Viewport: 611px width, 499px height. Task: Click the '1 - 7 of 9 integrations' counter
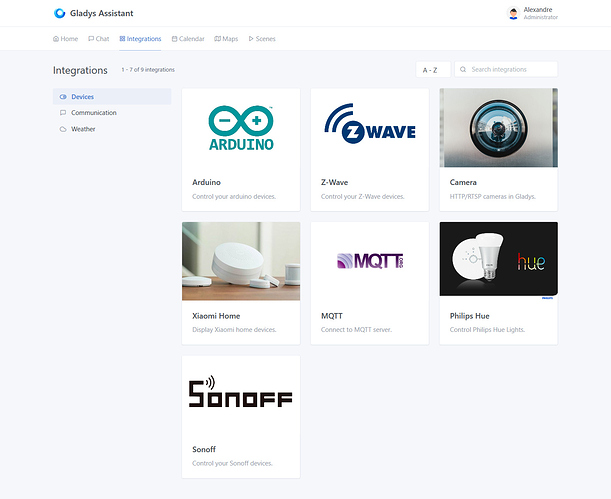pos(148,70)
